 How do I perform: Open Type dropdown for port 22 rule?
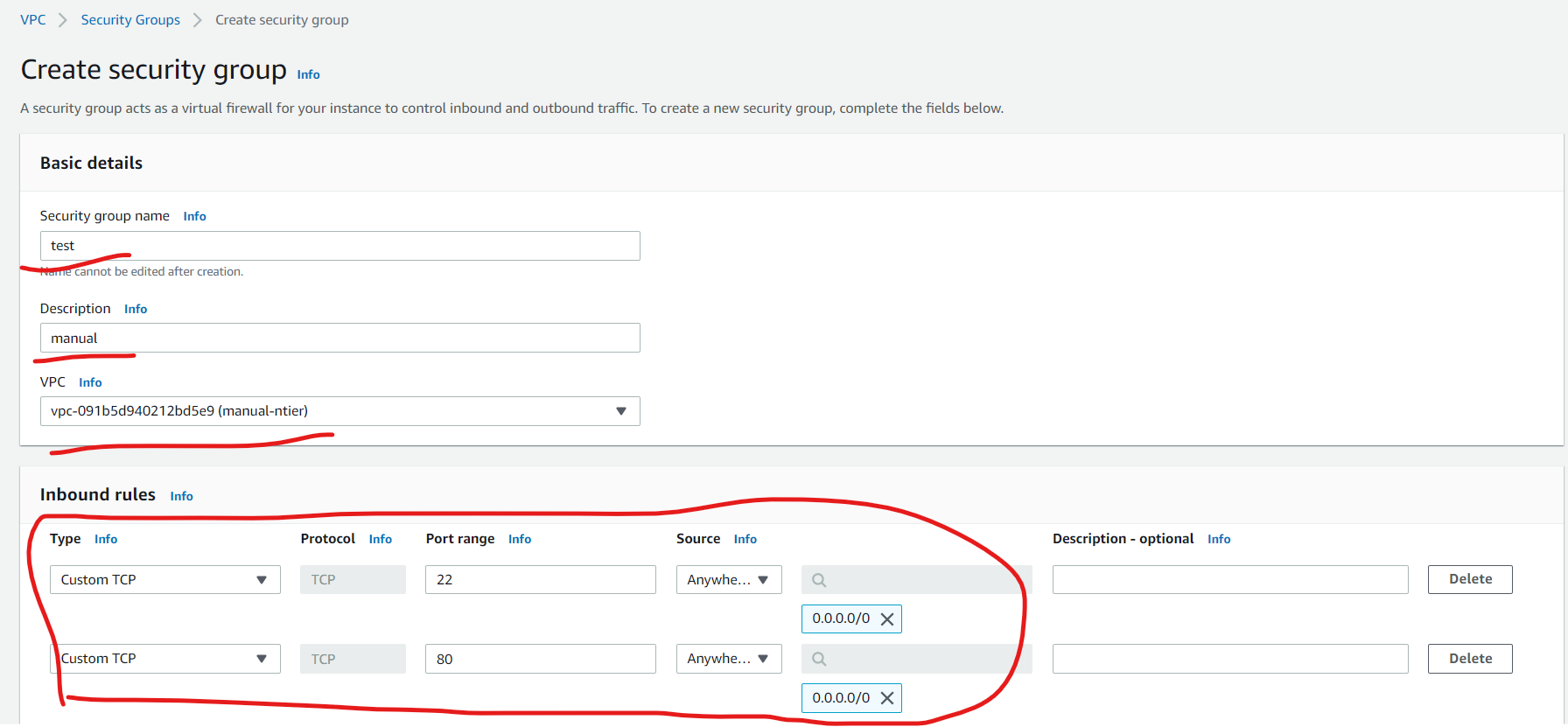165,580
